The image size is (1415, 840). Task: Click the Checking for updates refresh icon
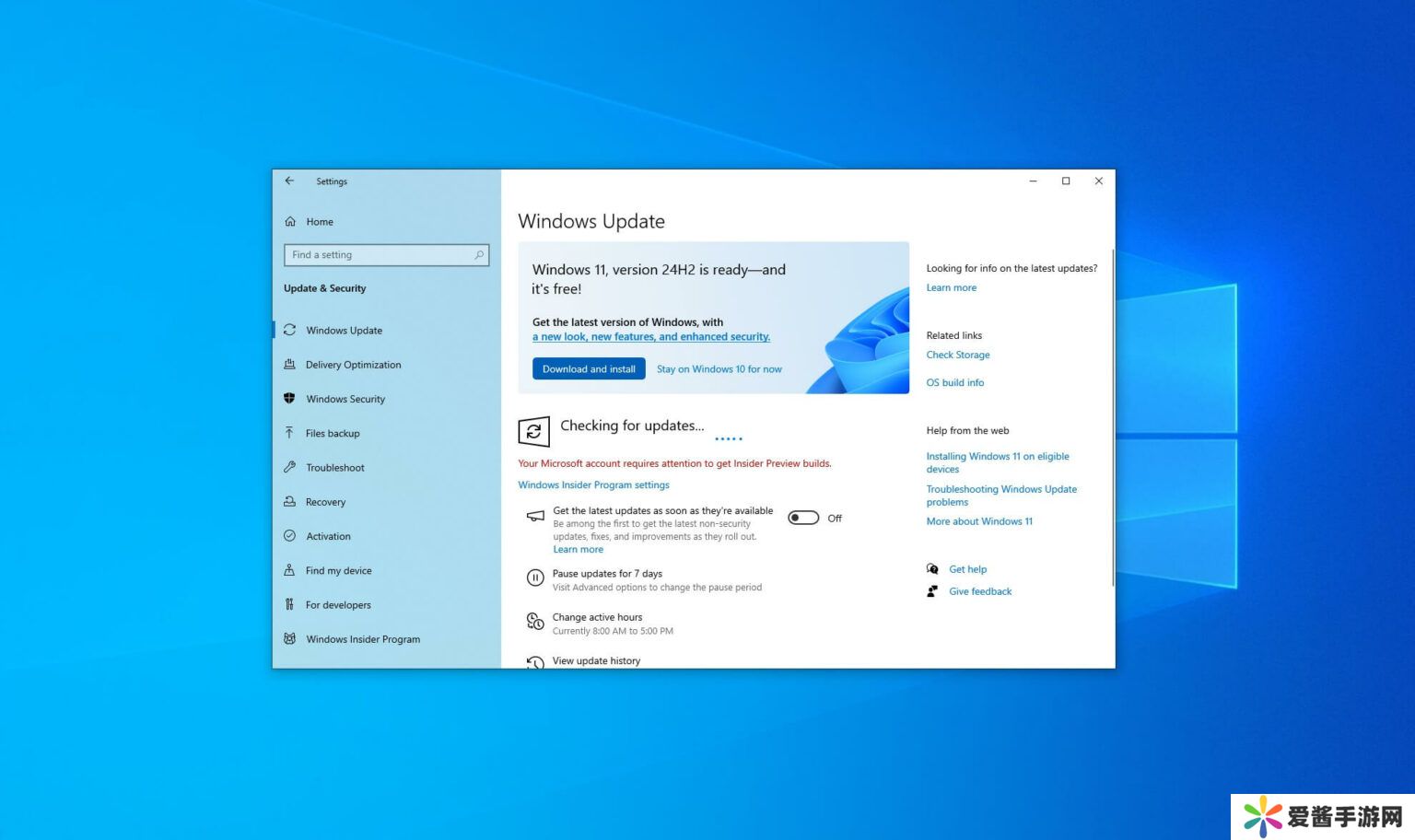[x=534, y=431]
